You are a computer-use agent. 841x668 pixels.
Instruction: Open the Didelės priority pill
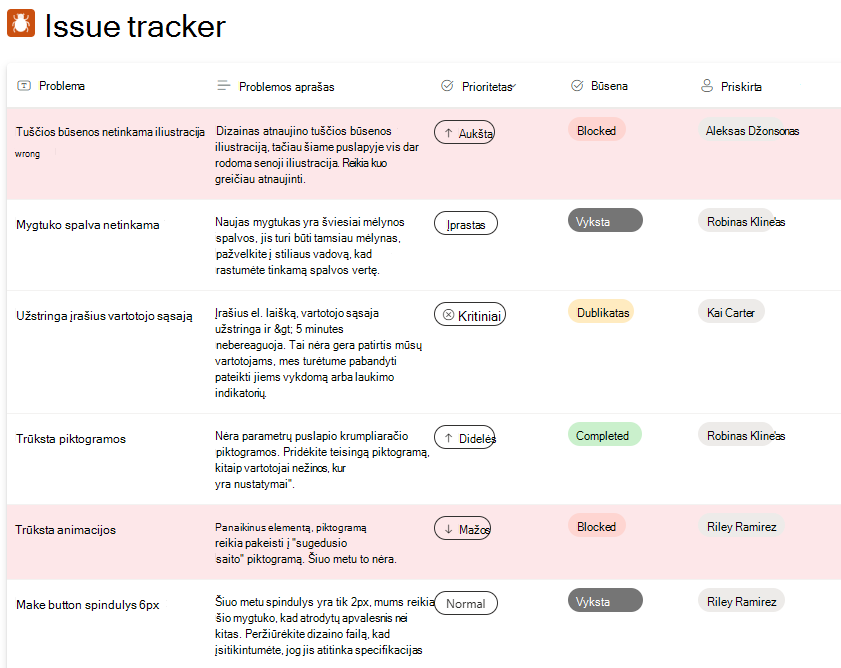(x=464, y=438)
